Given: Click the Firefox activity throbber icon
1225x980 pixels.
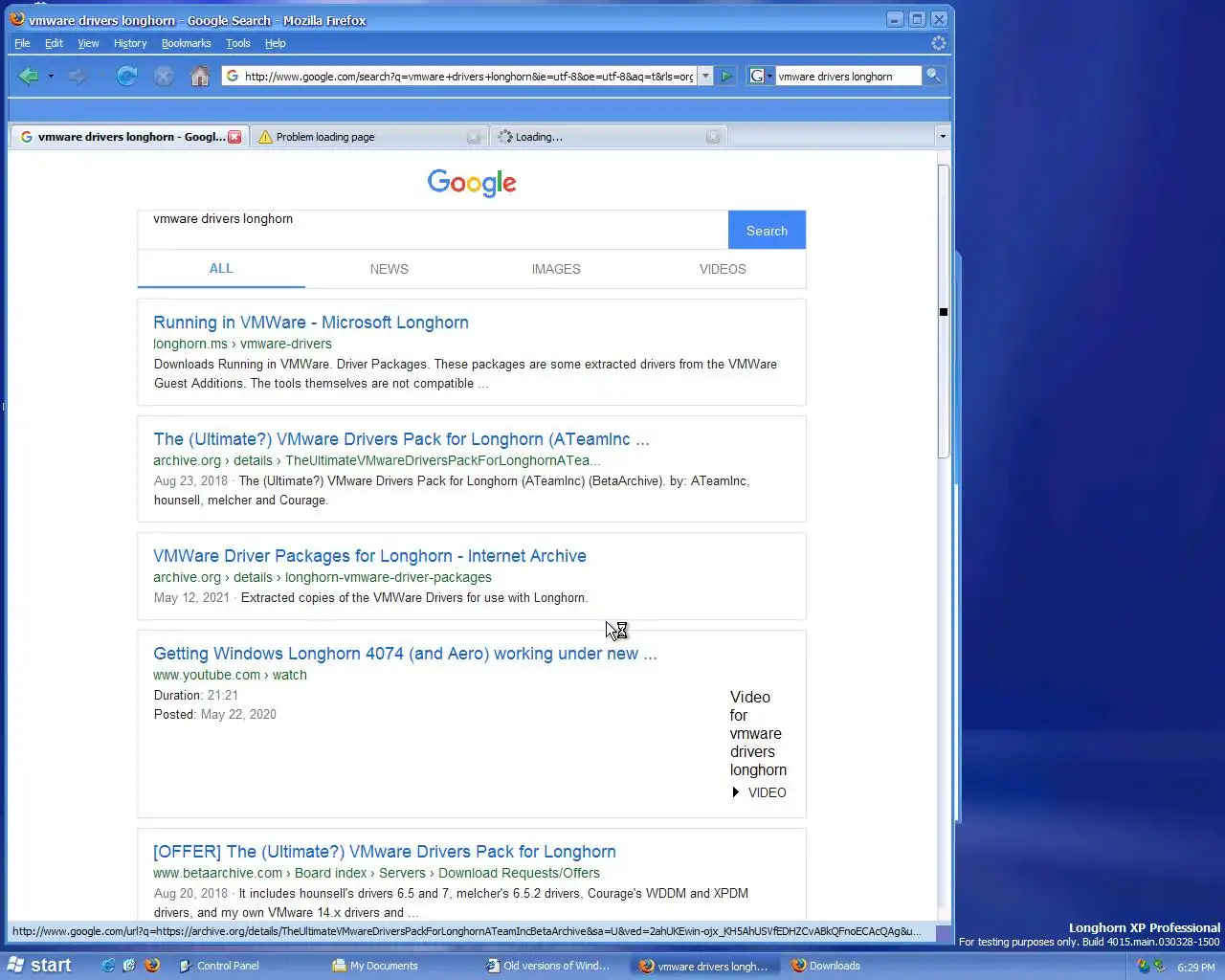Looking at the screenshot, I should pos(939,43).
